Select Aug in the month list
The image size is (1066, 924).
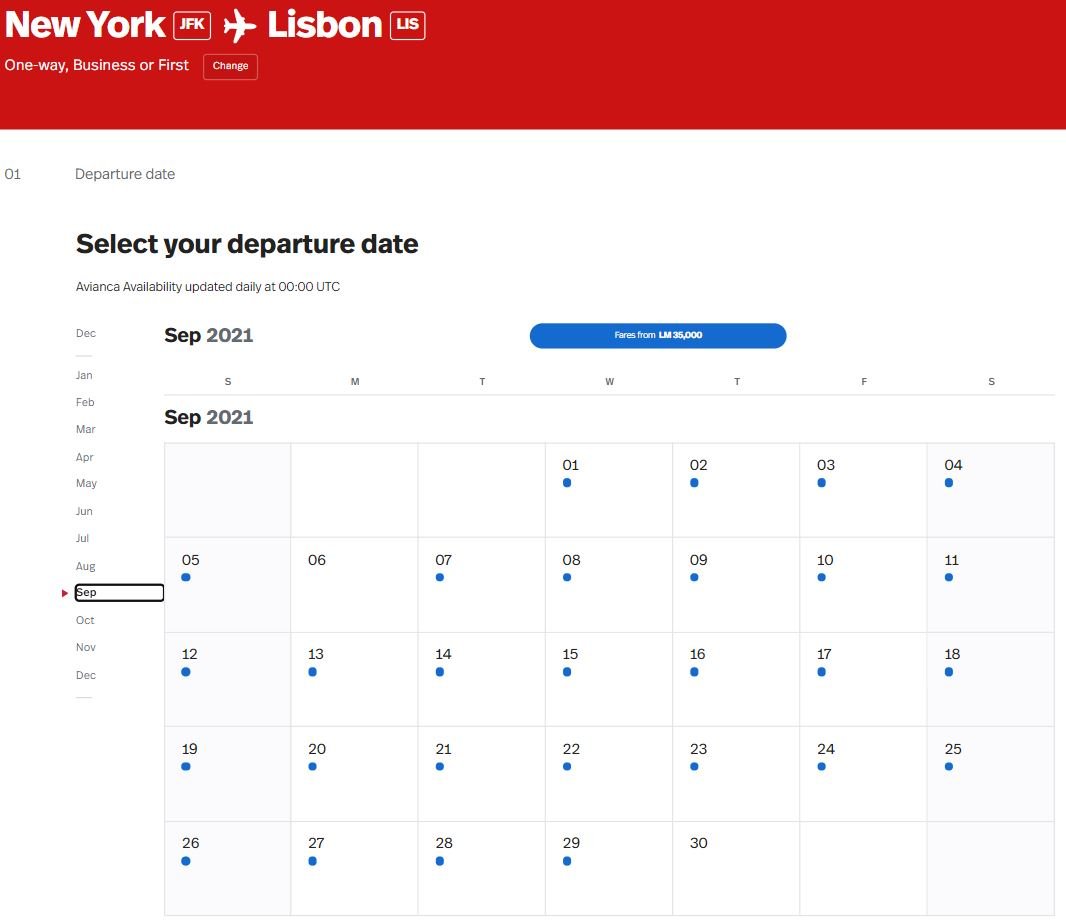point(86,566)
